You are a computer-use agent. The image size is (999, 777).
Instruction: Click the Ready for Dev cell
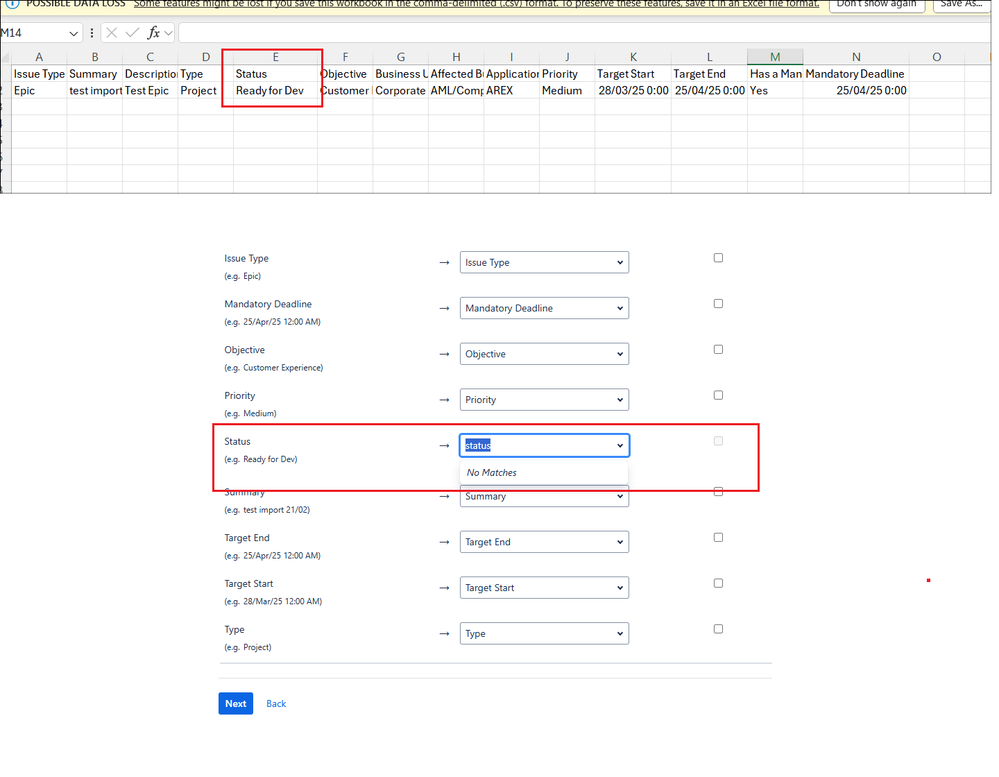[x=275, y=90]
